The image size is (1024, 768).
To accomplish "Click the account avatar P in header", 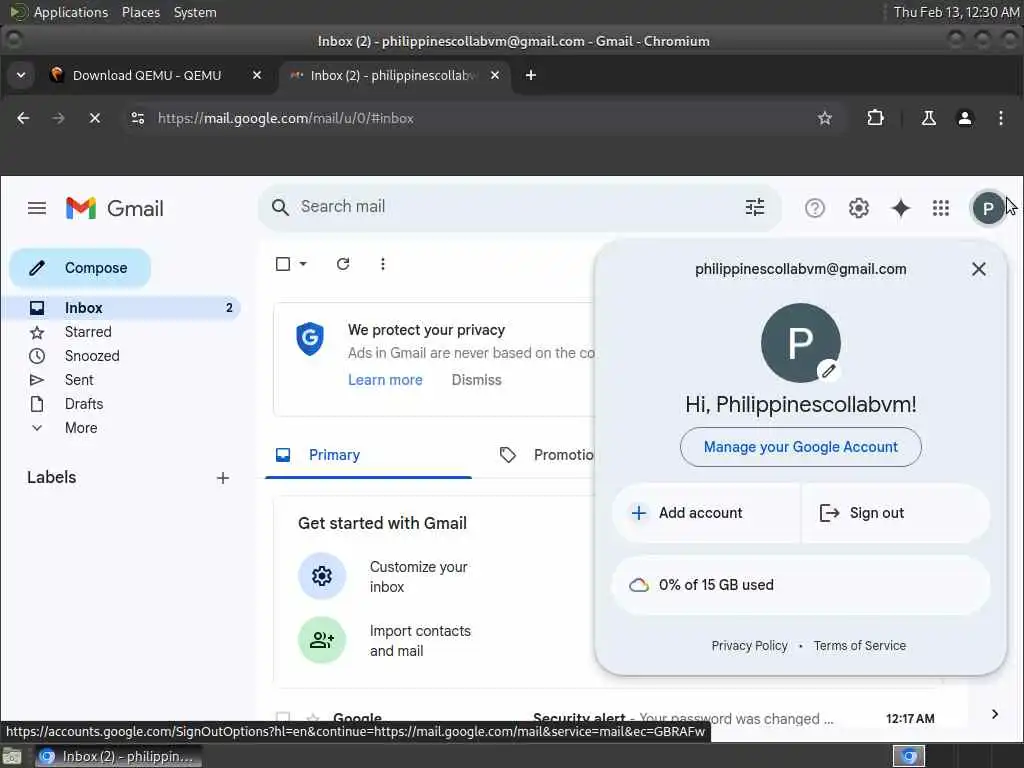I will [988, 208].
